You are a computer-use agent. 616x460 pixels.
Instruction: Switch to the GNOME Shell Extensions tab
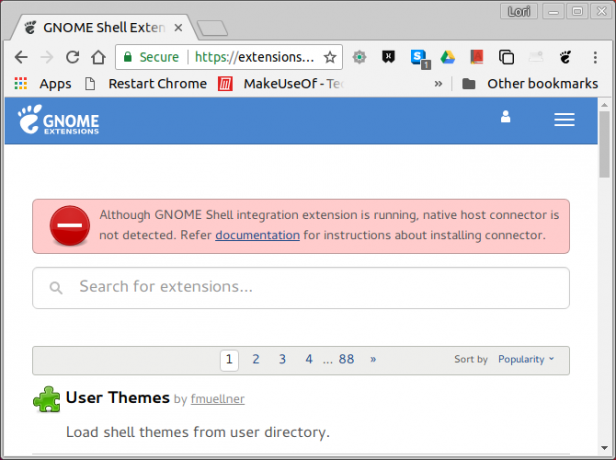[102, 27]
